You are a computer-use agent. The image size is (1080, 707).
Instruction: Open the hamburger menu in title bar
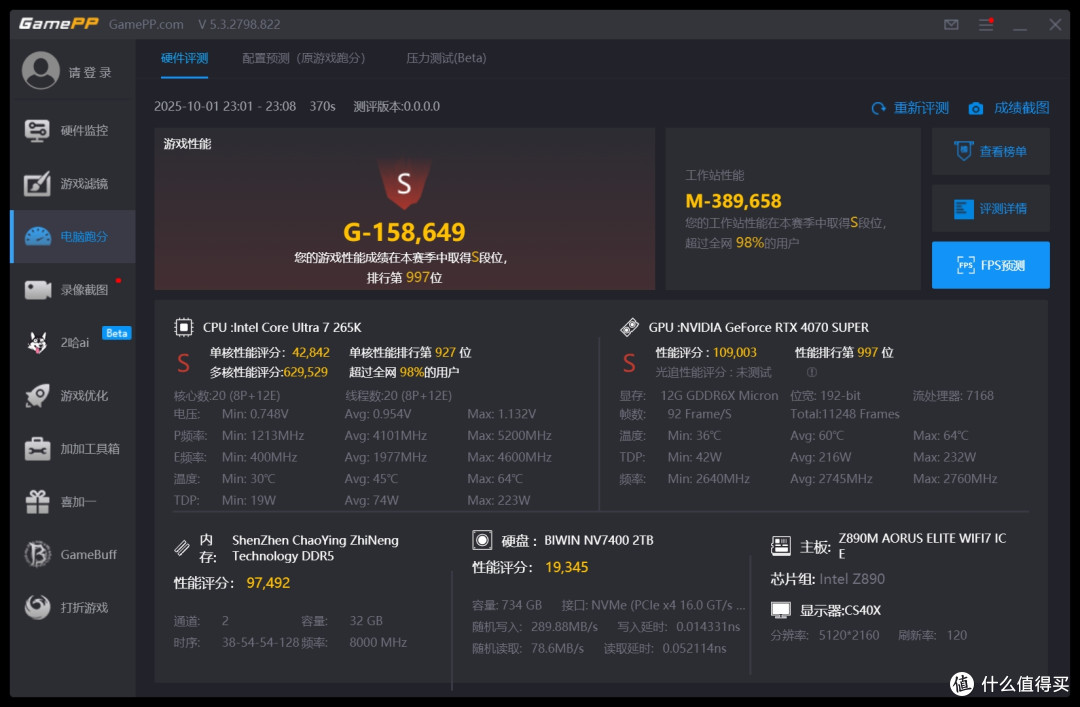click(986, 25)
